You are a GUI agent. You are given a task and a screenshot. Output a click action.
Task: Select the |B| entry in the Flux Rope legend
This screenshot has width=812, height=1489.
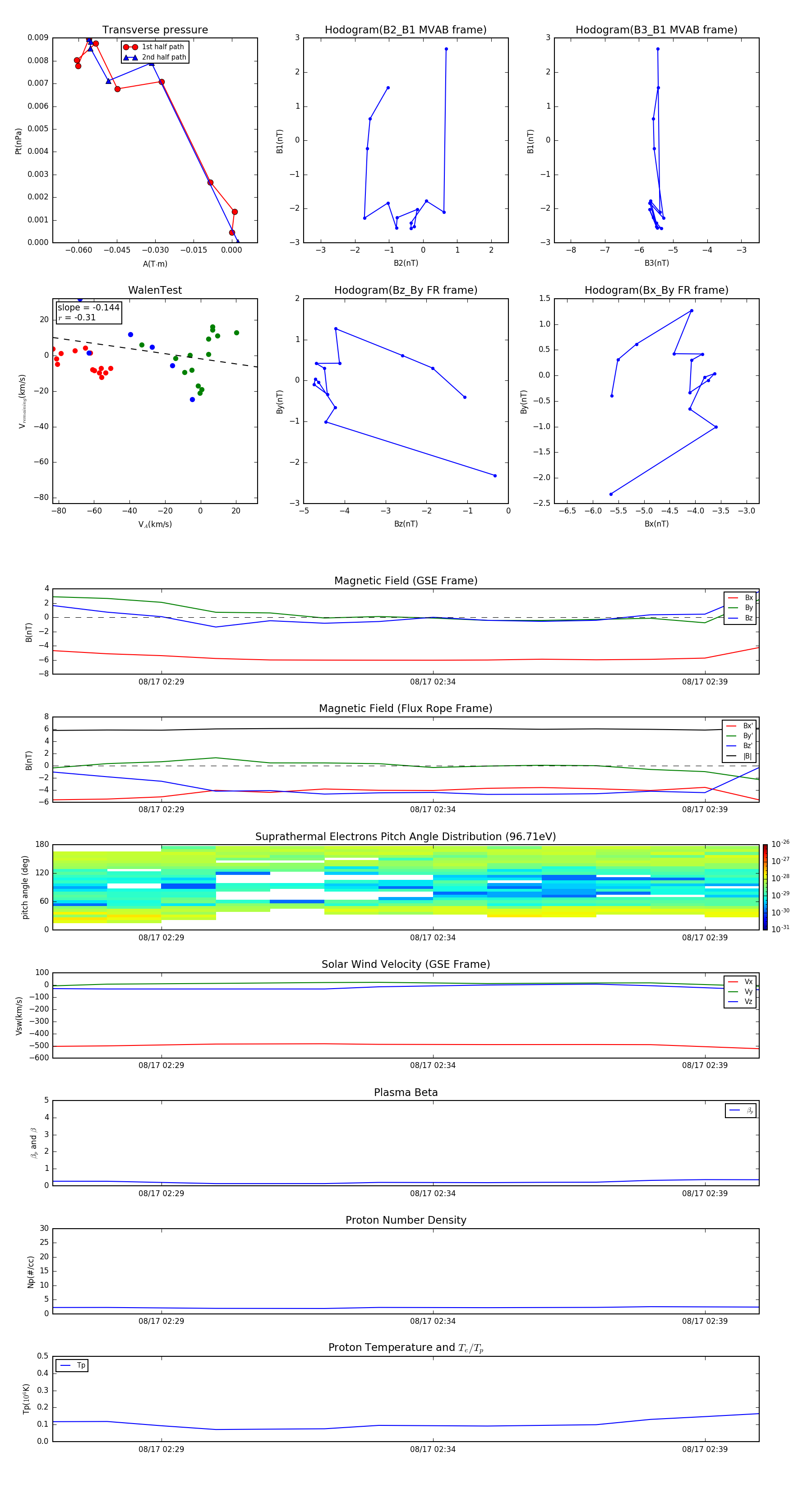tap(740, 756)
